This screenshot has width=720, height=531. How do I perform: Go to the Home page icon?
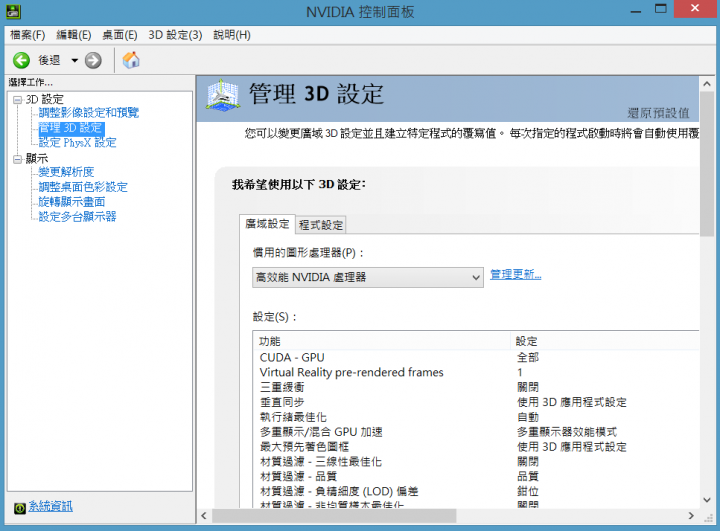[131, 60]
